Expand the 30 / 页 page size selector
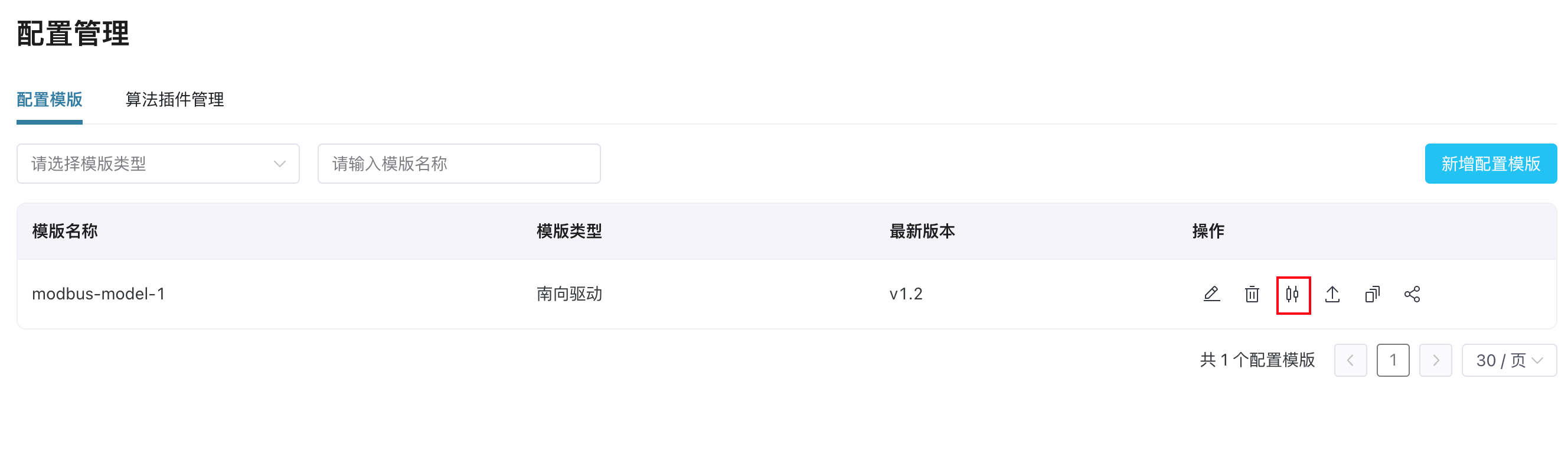 pos(1508,360)
